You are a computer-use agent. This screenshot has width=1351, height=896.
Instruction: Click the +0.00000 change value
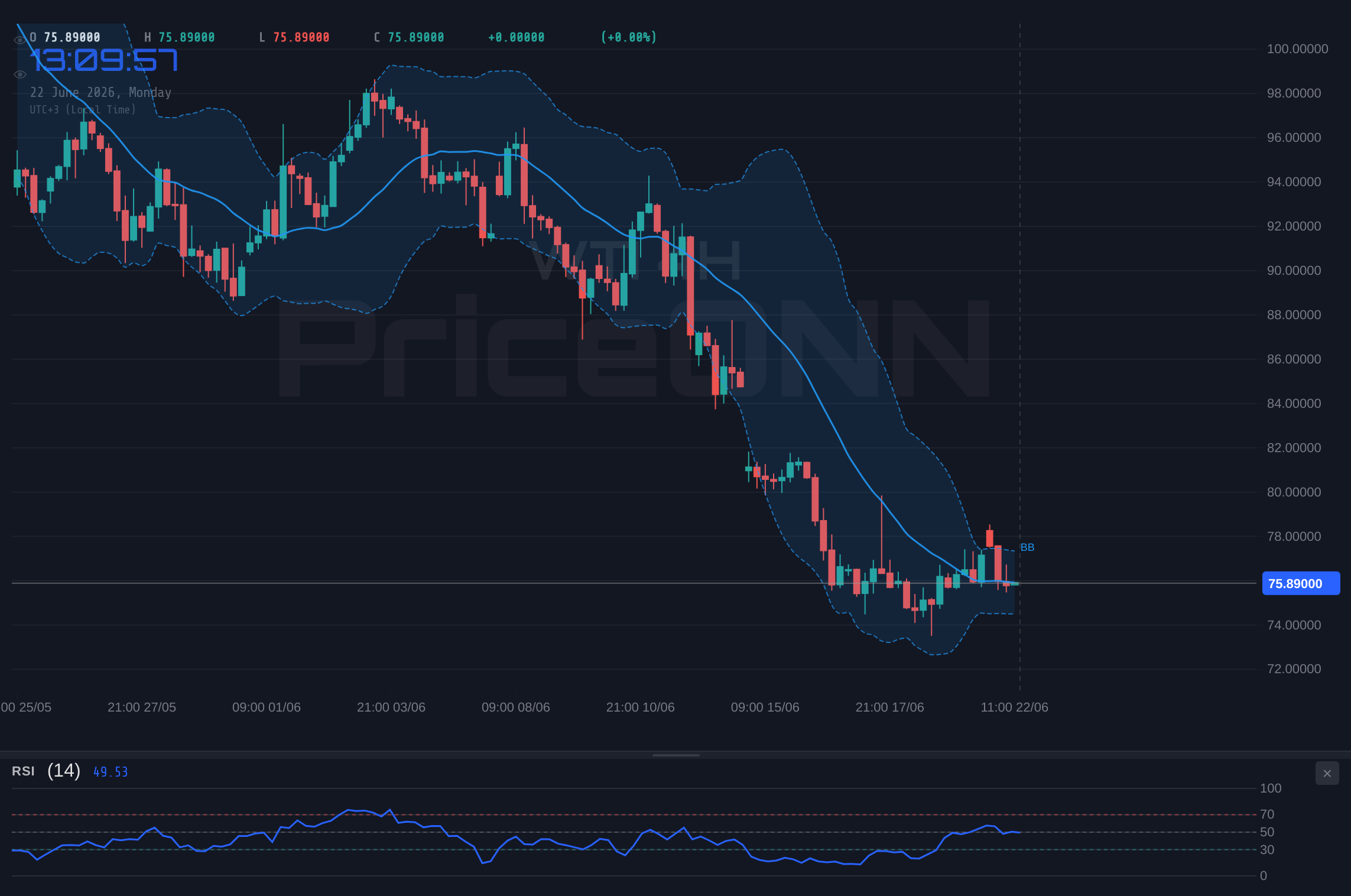517,37
